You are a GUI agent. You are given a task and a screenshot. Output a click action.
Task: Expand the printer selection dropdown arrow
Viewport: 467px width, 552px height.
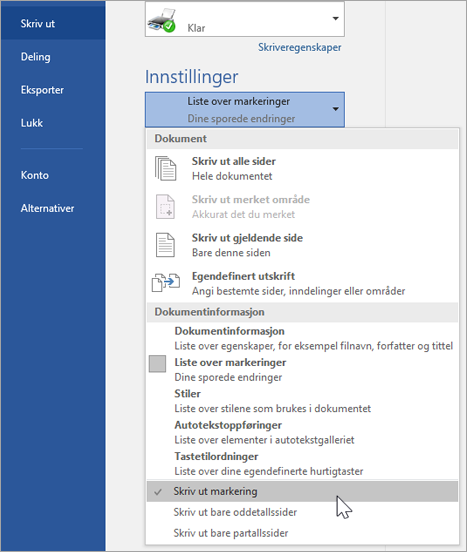pyautogui.click(x=335, y=19)
